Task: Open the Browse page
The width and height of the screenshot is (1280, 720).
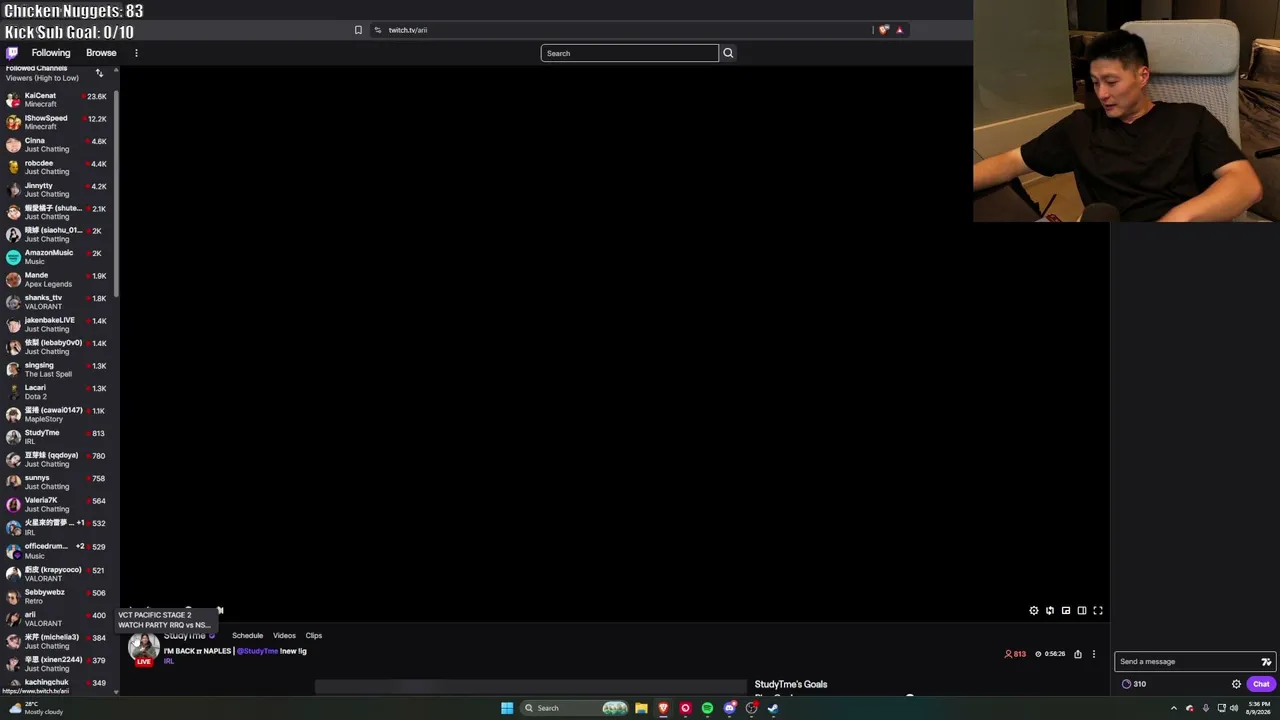Action: (101, 53)
